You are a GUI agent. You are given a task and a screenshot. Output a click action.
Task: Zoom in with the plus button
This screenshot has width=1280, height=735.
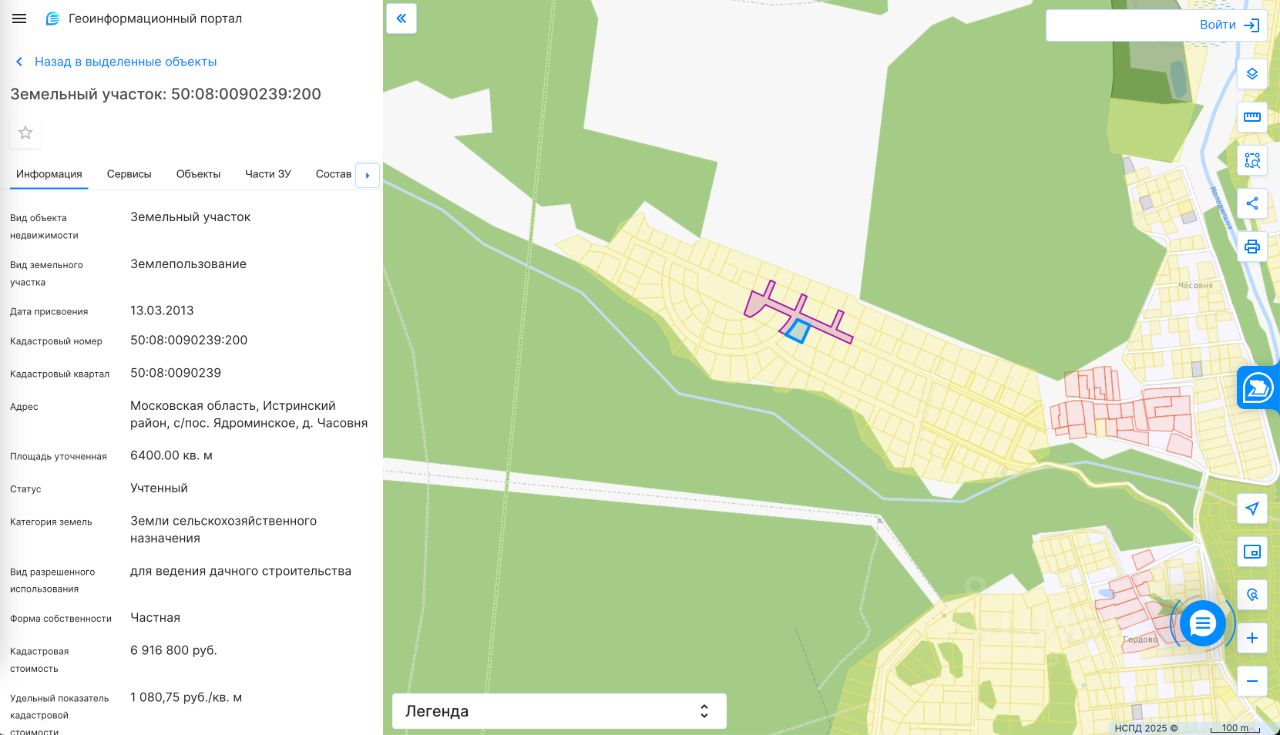coord(1252,638)
